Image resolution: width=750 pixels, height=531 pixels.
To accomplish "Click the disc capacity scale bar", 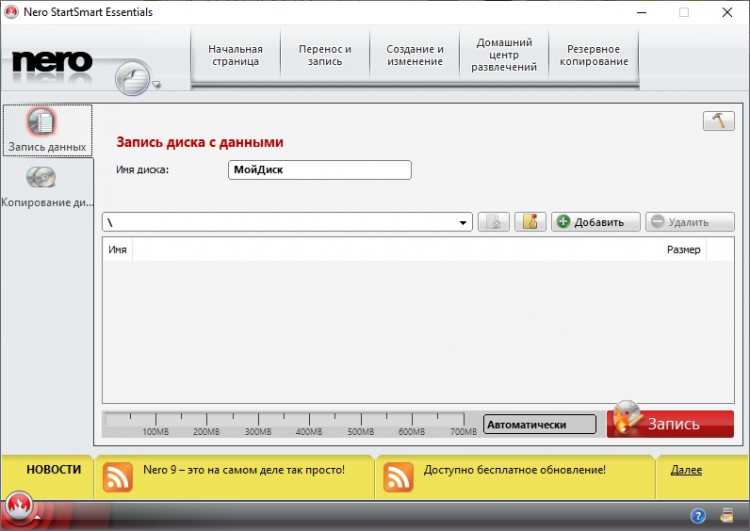I will tap(291, 424).
